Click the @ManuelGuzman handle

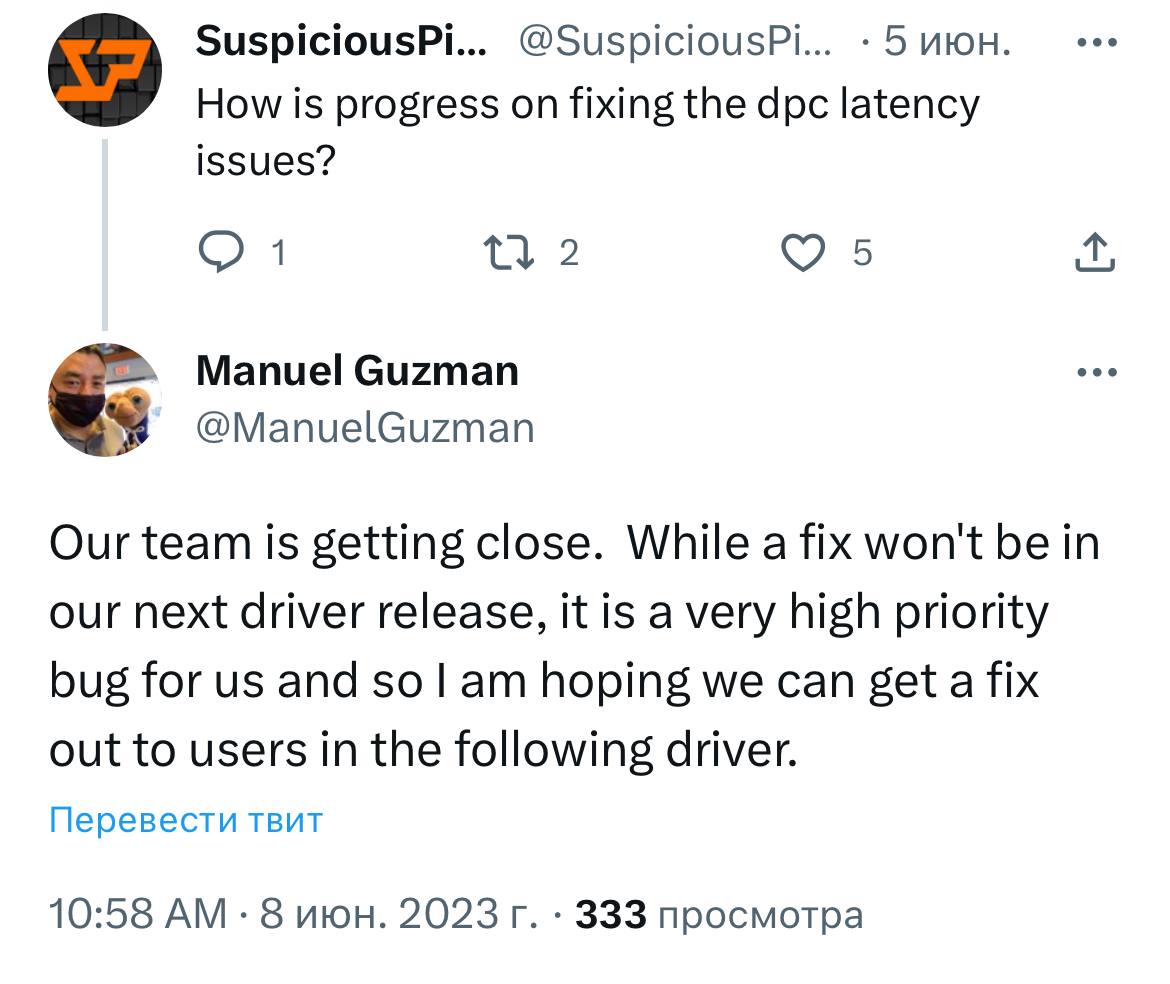click(365, 428)
